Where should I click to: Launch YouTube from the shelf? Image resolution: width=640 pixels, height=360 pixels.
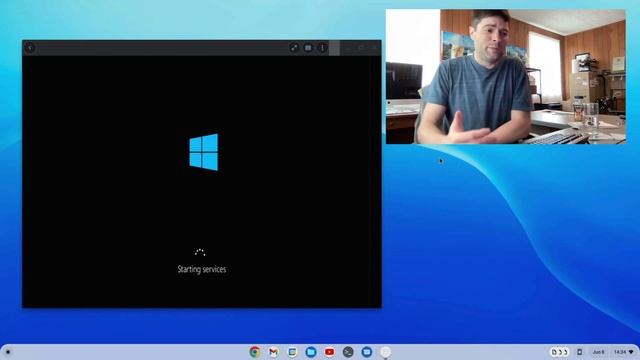click(329, 351)
